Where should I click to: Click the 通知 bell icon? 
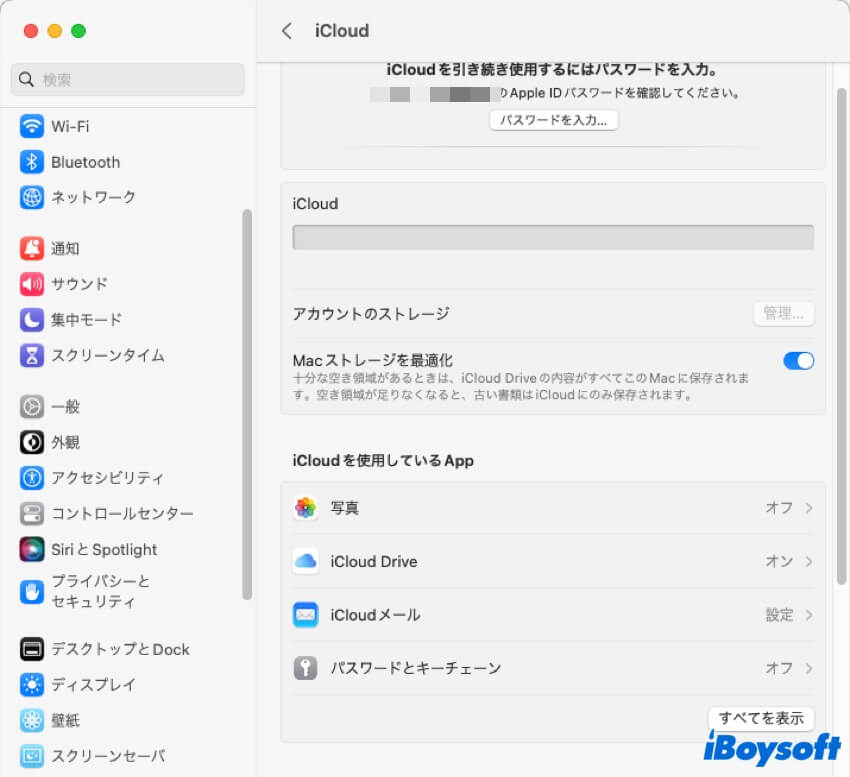pyautogui.click(x=32, y=248)
